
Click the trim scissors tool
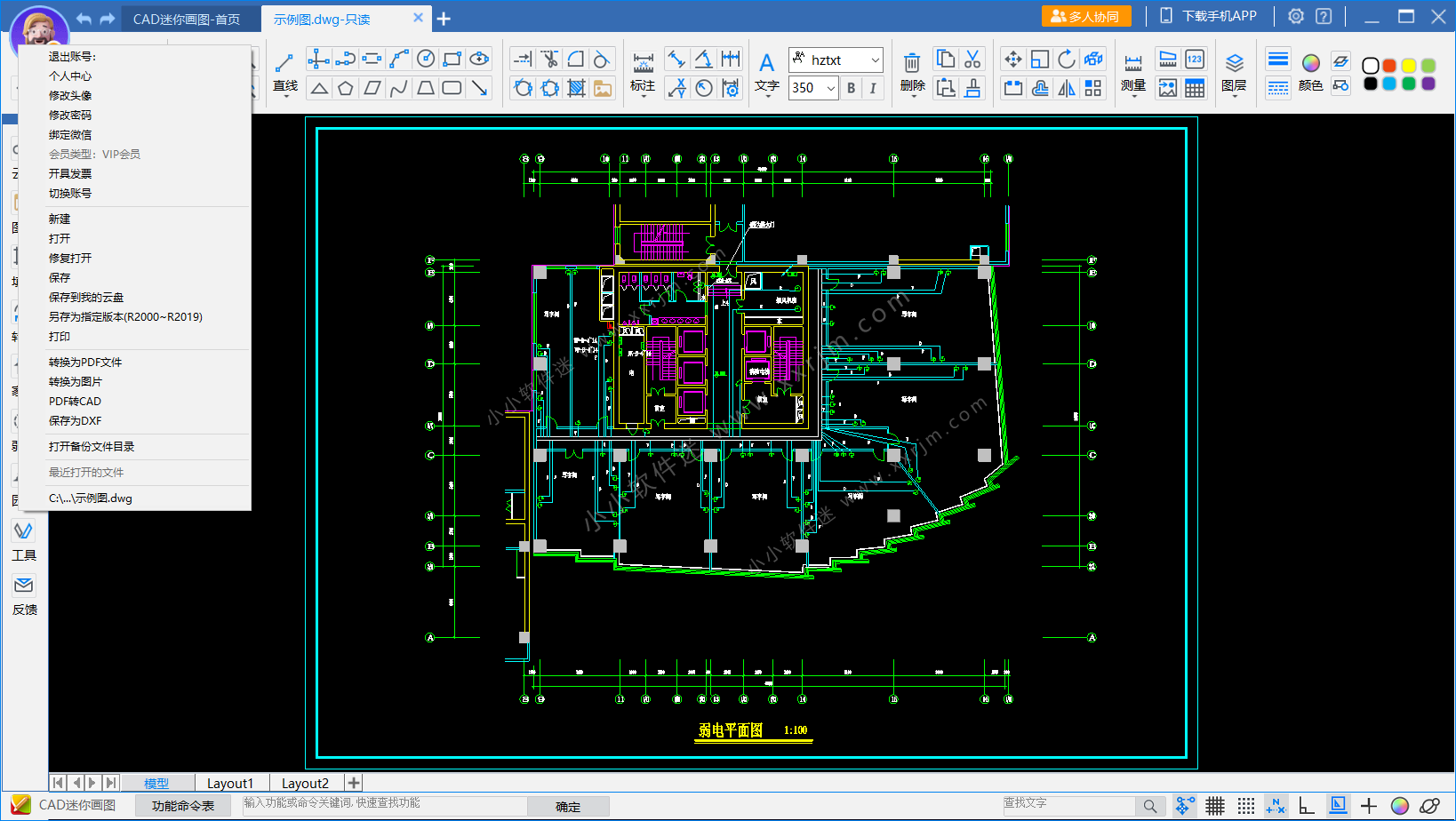tap(550, 59)
